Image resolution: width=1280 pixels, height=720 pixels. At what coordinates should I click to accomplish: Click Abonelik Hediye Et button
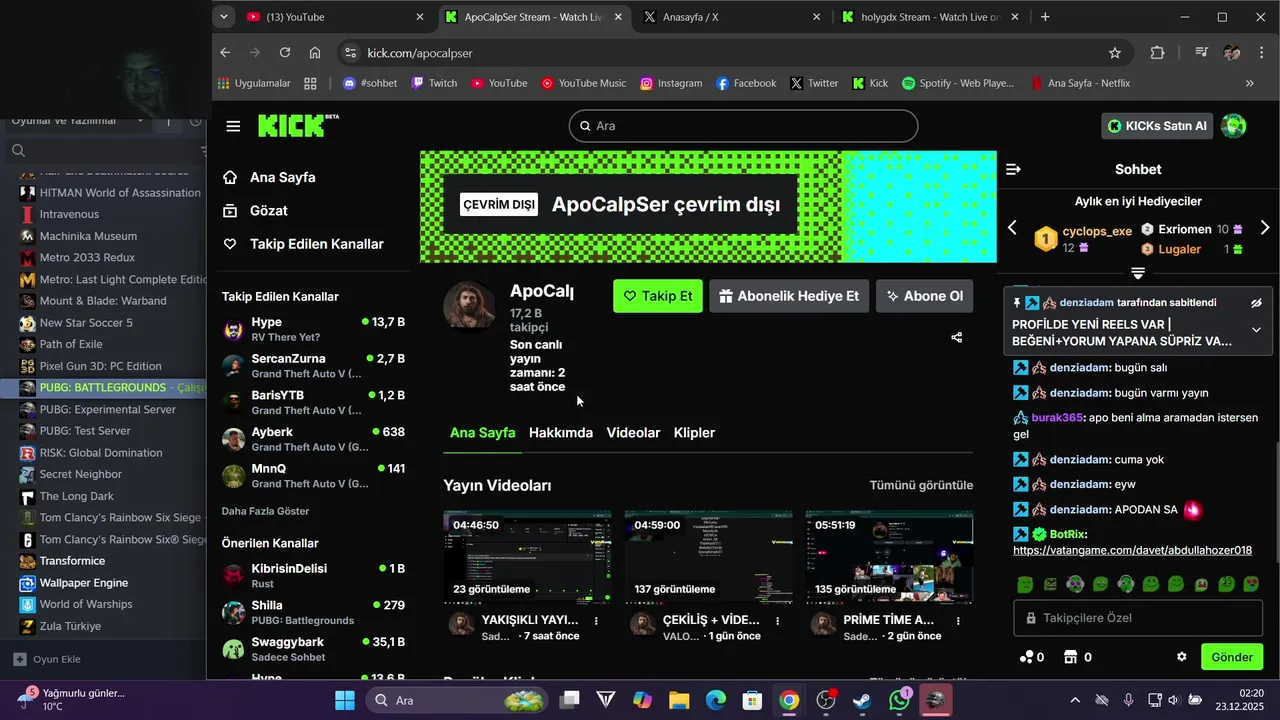click(x=789, y=296)
